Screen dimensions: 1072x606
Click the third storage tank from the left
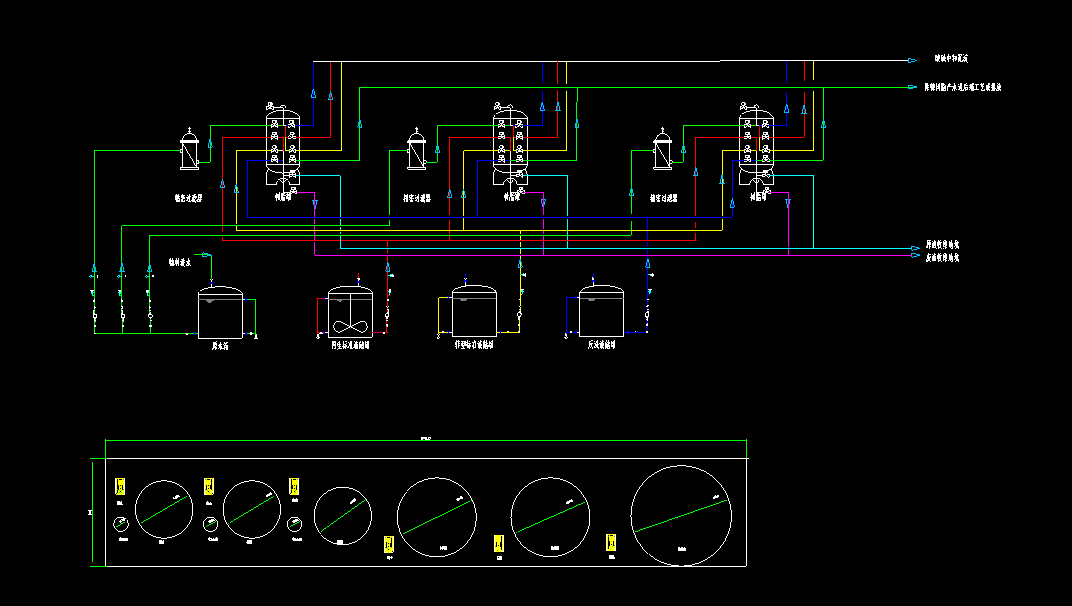pyautogui.click(x=473, y=313)
